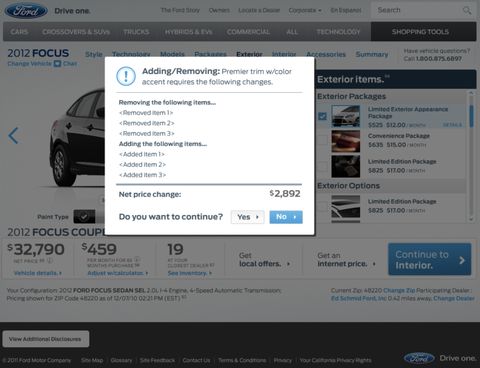480x368 pixels.
Task: Click the Change Vehicle link
Action: tap(30, 63)
